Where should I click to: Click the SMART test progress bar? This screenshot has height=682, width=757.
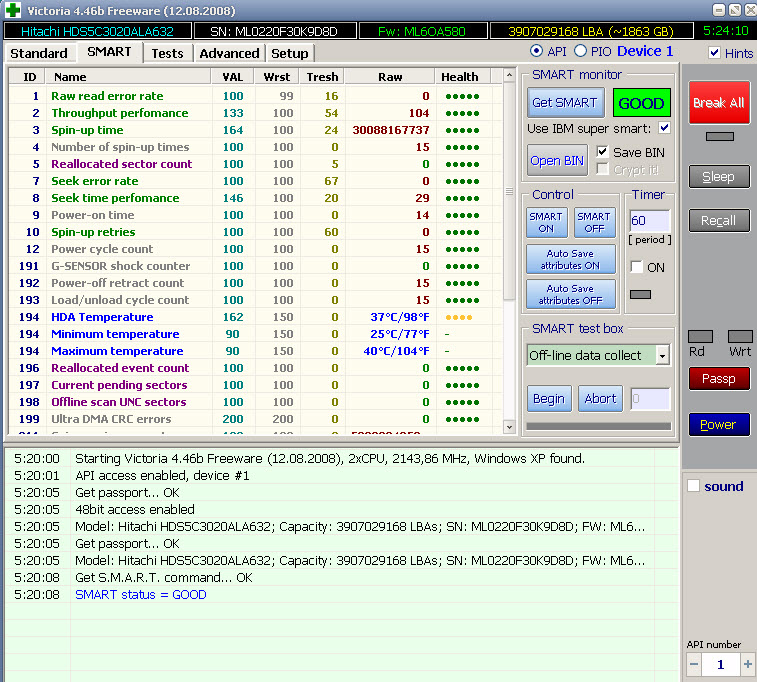coord(599,426)
